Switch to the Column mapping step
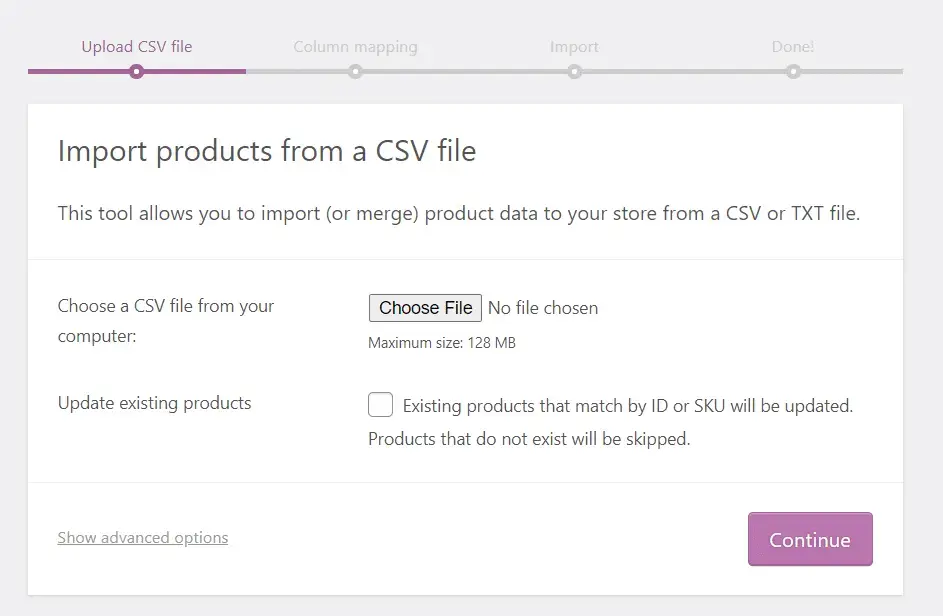 pyautogui.click(x=355, y=46)
